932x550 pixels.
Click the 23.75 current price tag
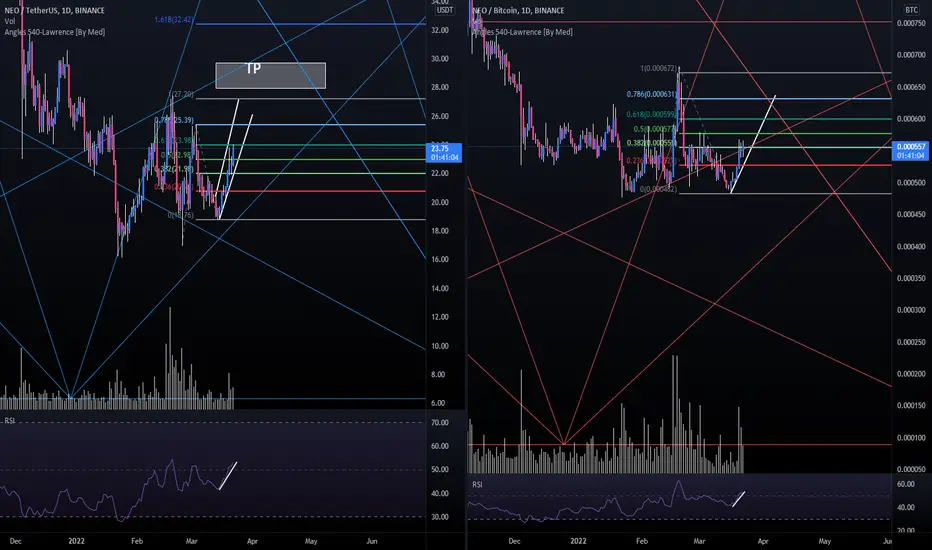click(x=444, y=153)
